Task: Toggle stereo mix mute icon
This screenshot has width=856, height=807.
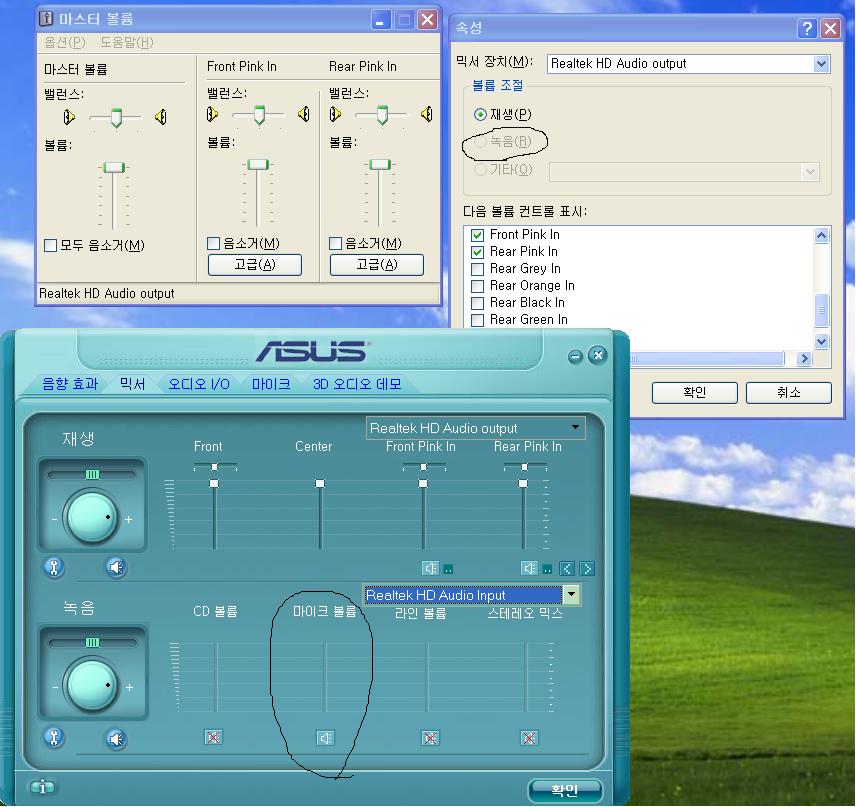Action: coord(528,738)
